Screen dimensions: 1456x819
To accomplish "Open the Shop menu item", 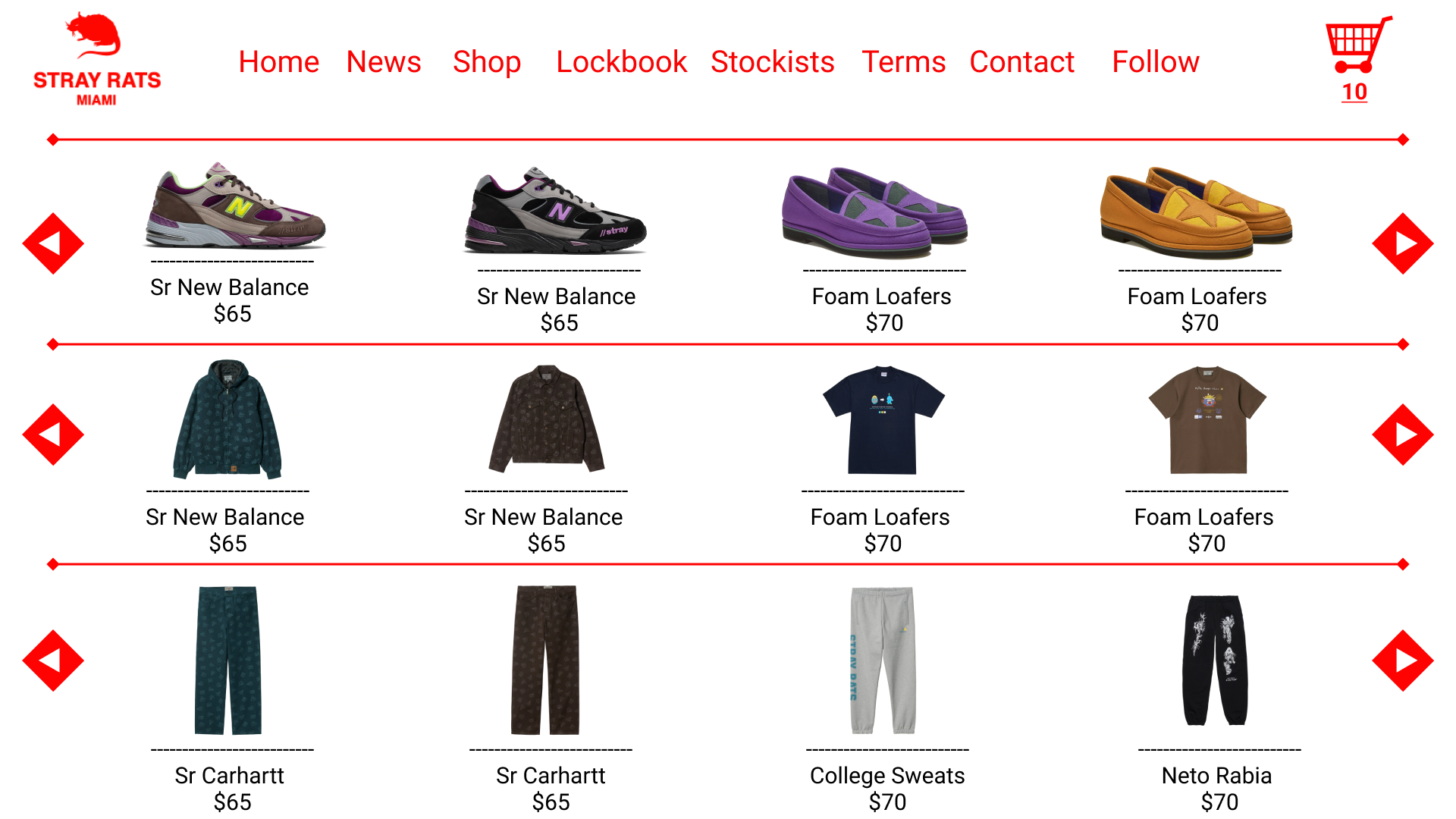I will coord(487,61).
